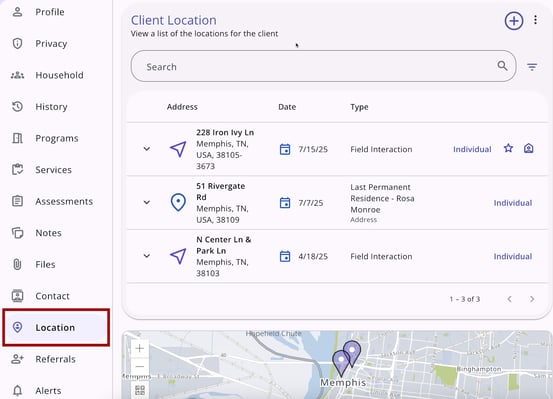Zoom out on the map
The image size is (553, 399).
(x=140, y=367)
